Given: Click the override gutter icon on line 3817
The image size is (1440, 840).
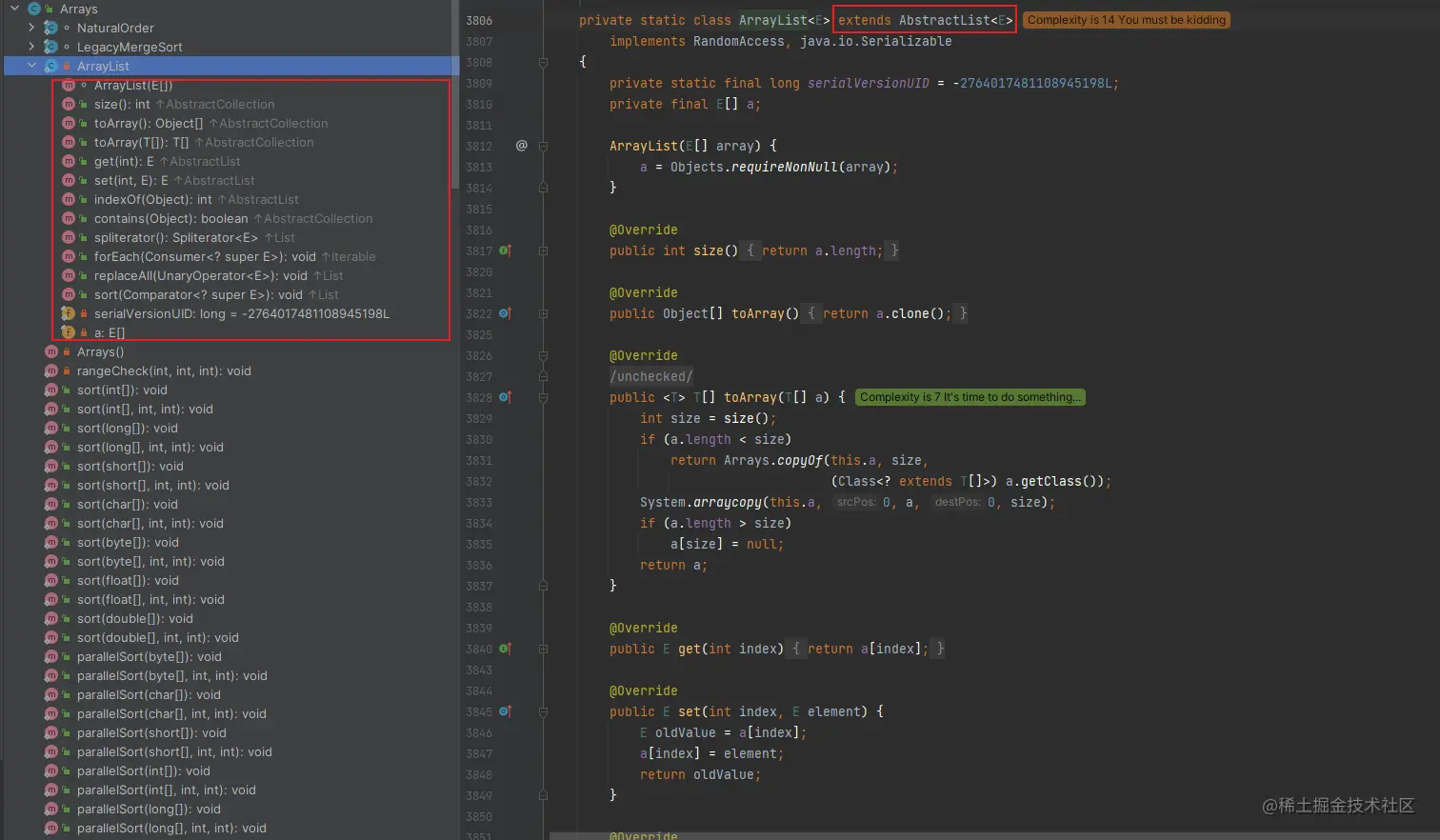Looking at the screenshot, I should [x=505, y=250].
